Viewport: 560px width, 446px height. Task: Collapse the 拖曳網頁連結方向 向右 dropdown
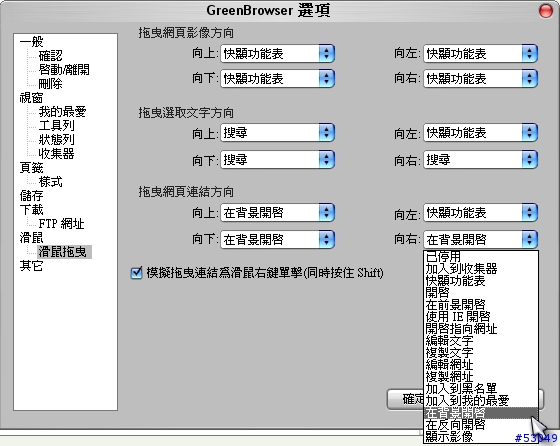pos(480,239)
